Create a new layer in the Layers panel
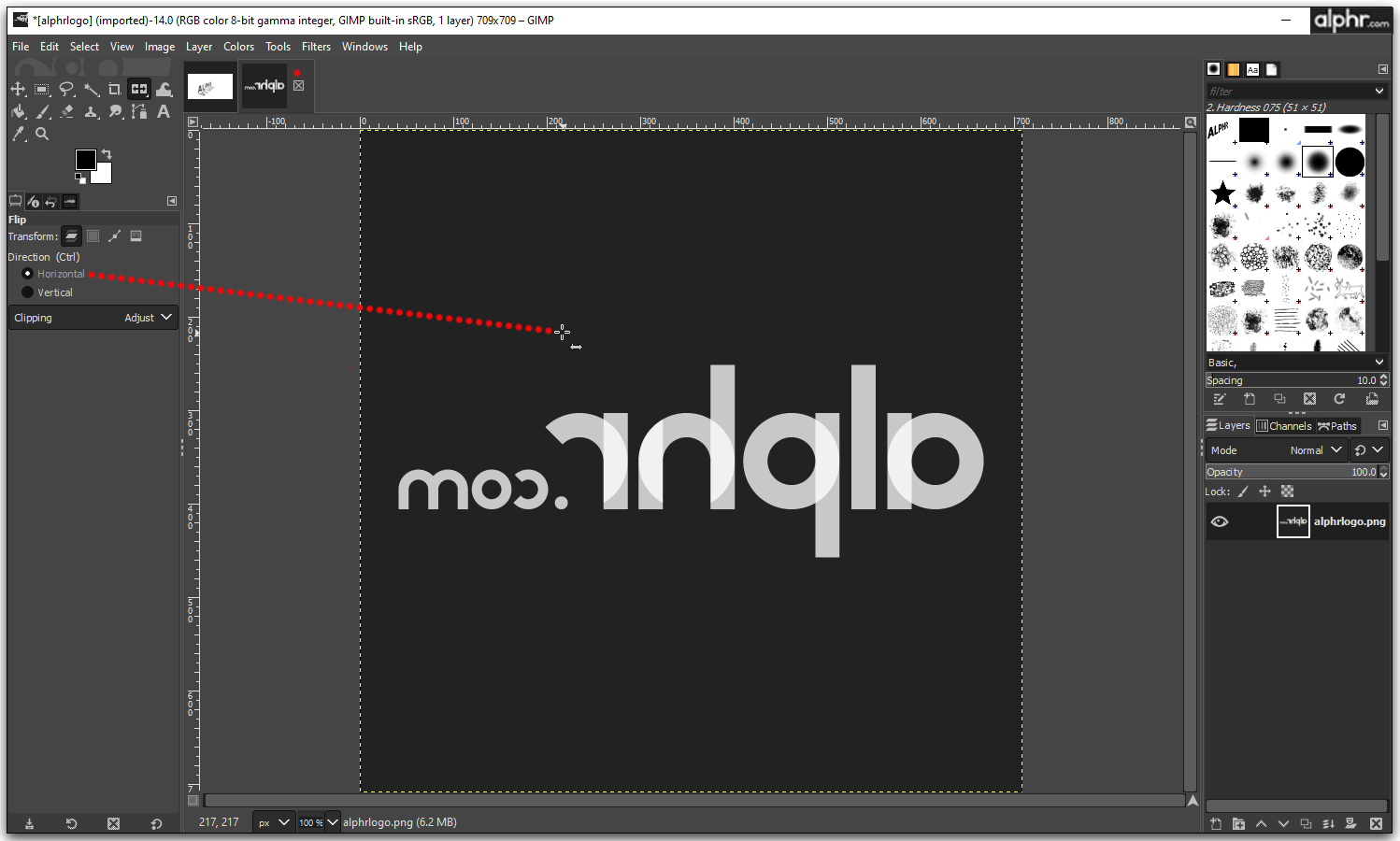 [x=1216, y=823]
